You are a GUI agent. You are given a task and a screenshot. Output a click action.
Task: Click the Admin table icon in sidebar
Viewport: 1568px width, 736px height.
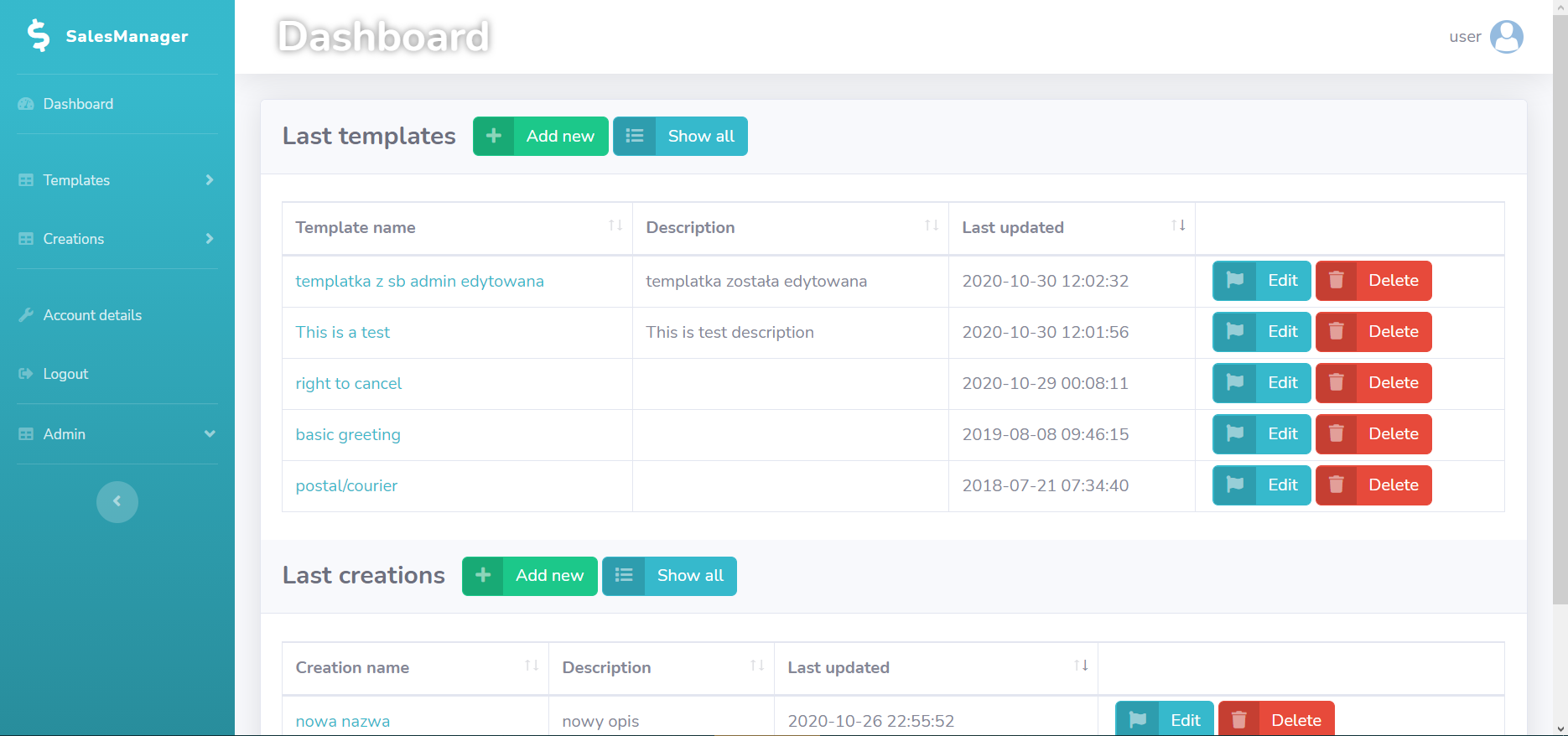click(26, 434)
